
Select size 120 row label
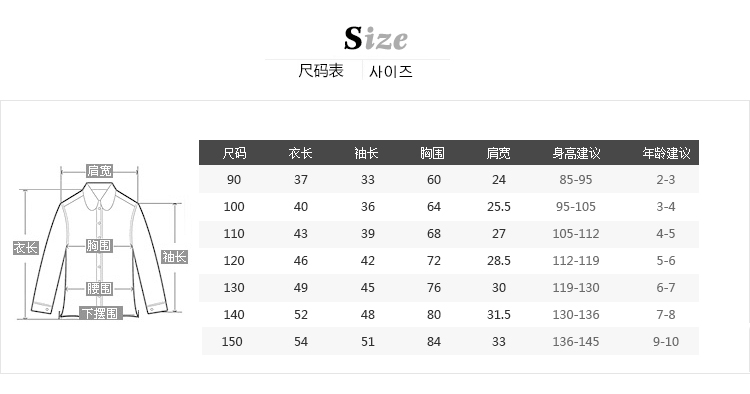pyautogui.click(x=234, y=261)
